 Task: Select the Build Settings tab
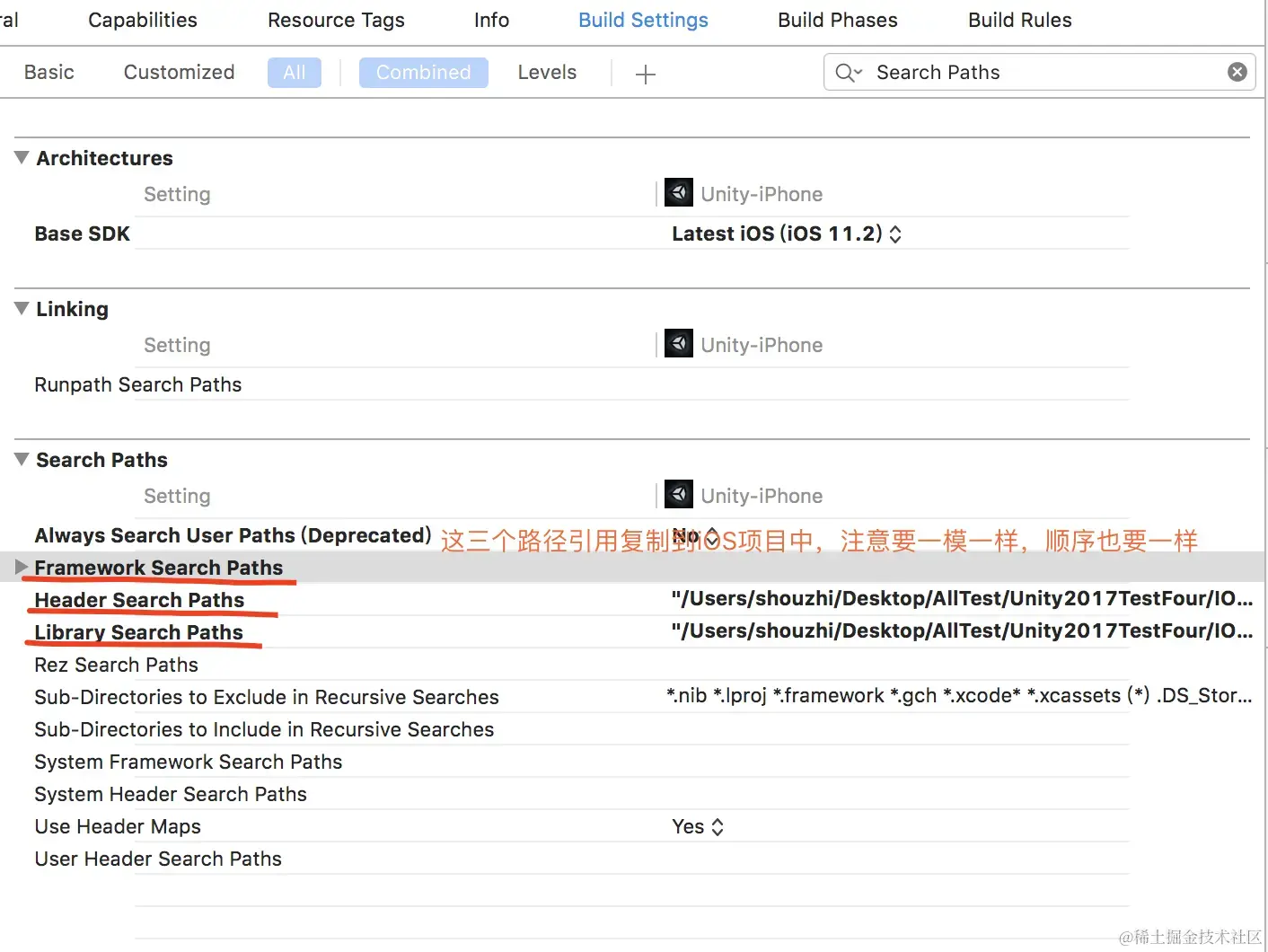click(x=643, y=20)
